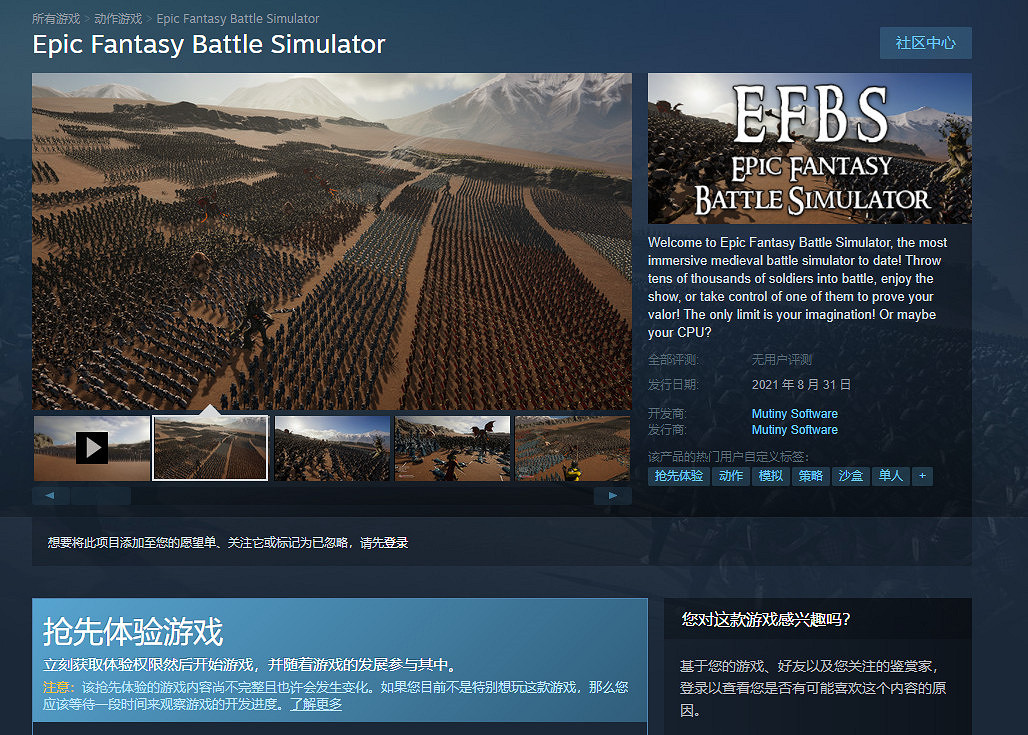The image size is (1028, 735).
Task: Switch to the Epic Fantasy Battle Simulator breadcrumb
Action: pos(238,18)
